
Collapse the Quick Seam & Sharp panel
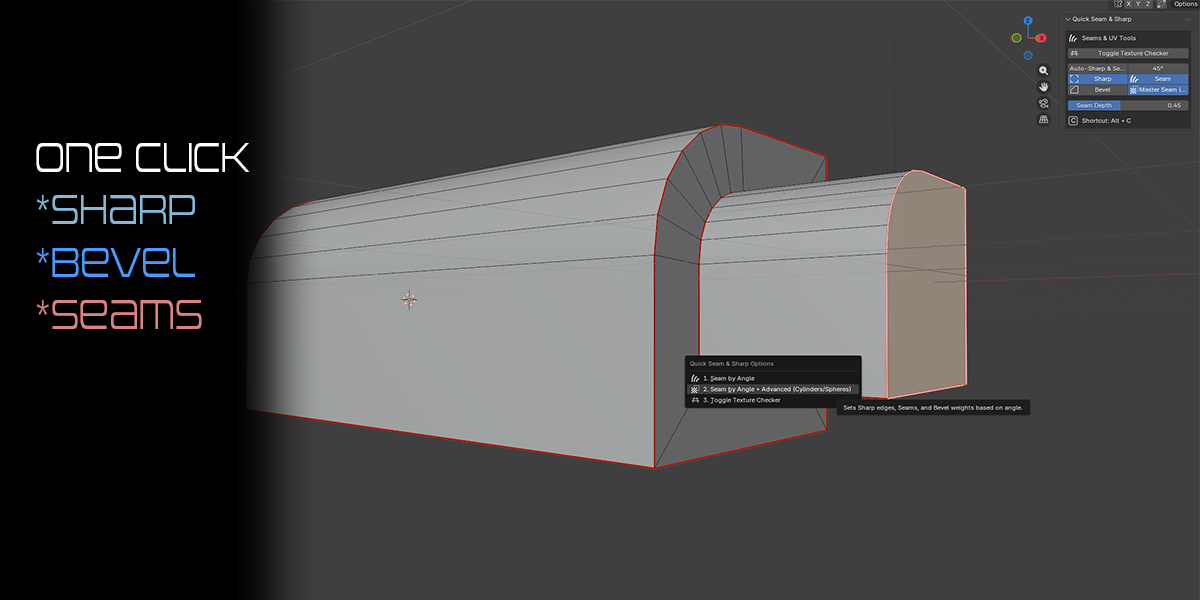[x=1068, y=19]
